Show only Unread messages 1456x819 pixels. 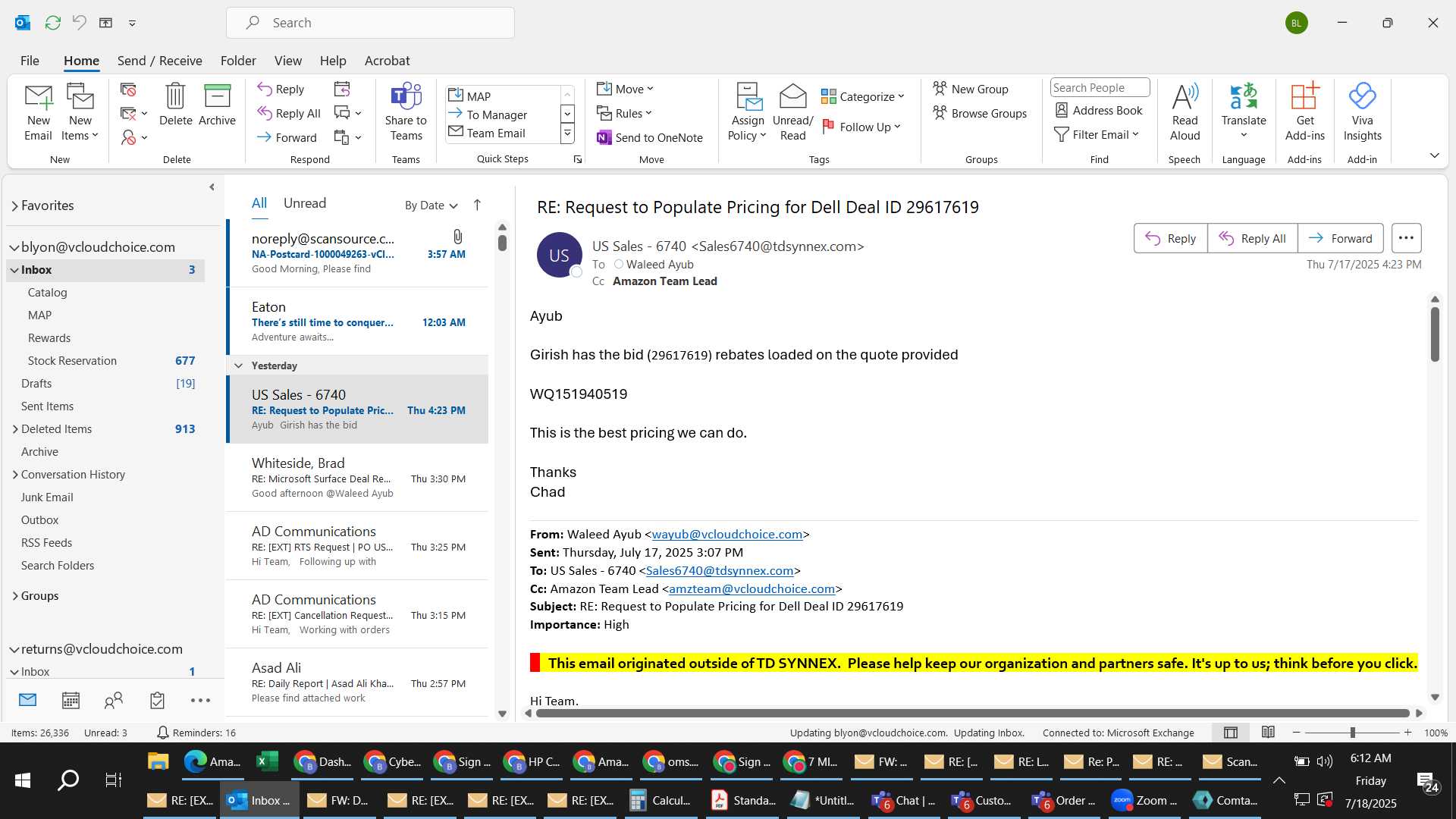305,203
